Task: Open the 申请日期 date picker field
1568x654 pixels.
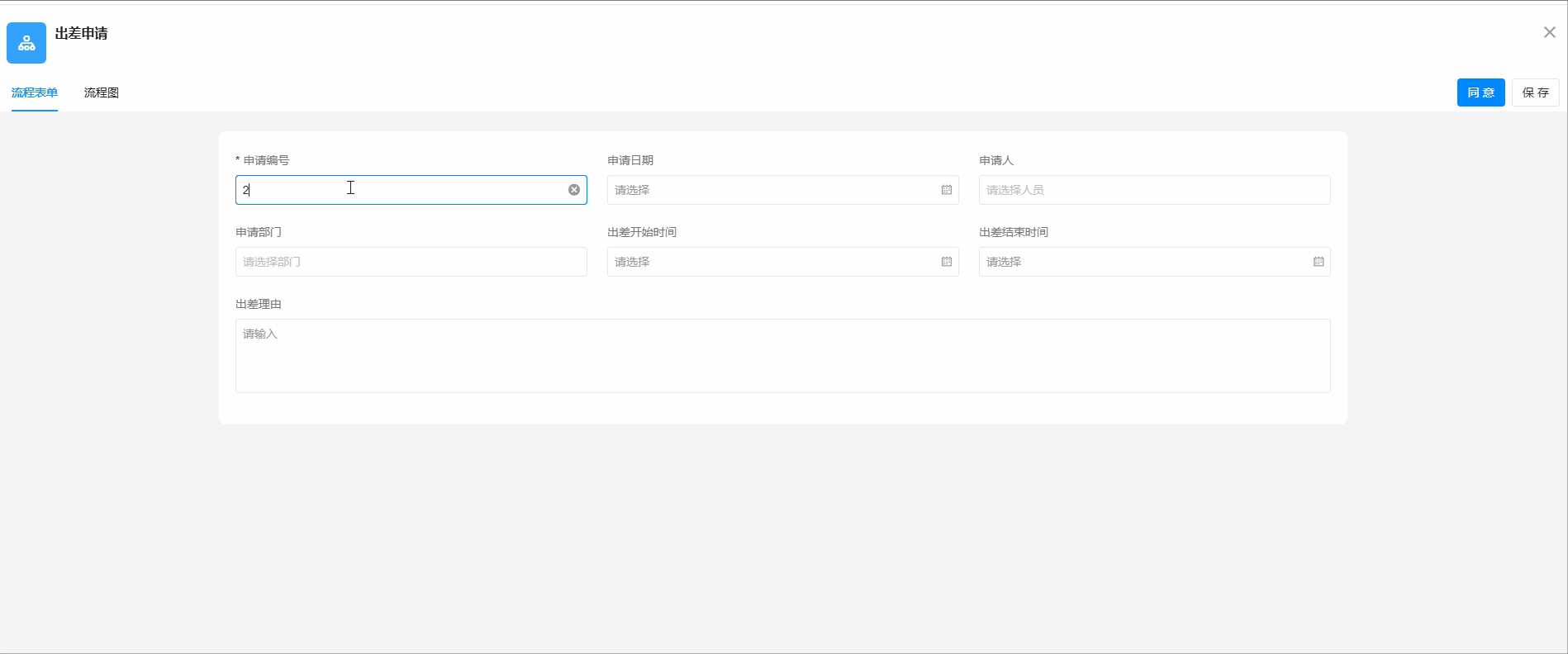Action: (772, 190)
